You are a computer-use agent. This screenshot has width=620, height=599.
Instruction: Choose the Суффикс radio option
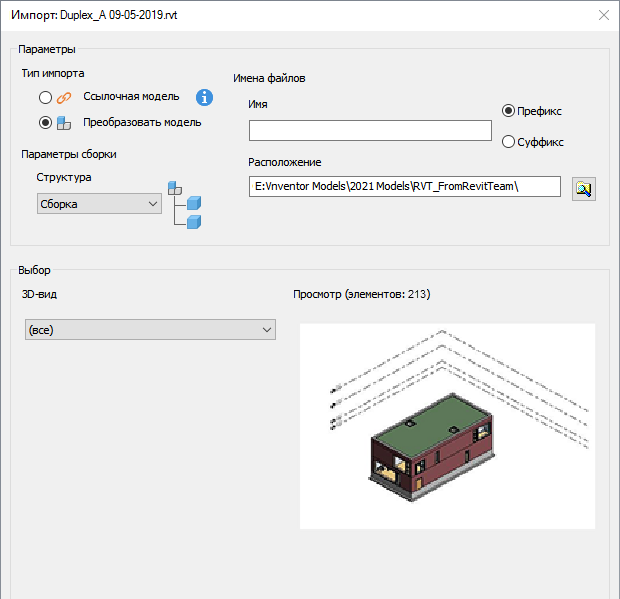(508, 142)
